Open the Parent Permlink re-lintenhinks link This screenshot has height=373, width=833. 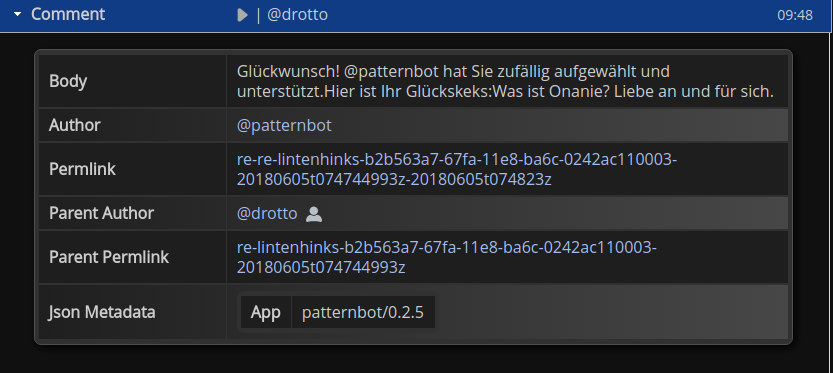coord(447,257)
